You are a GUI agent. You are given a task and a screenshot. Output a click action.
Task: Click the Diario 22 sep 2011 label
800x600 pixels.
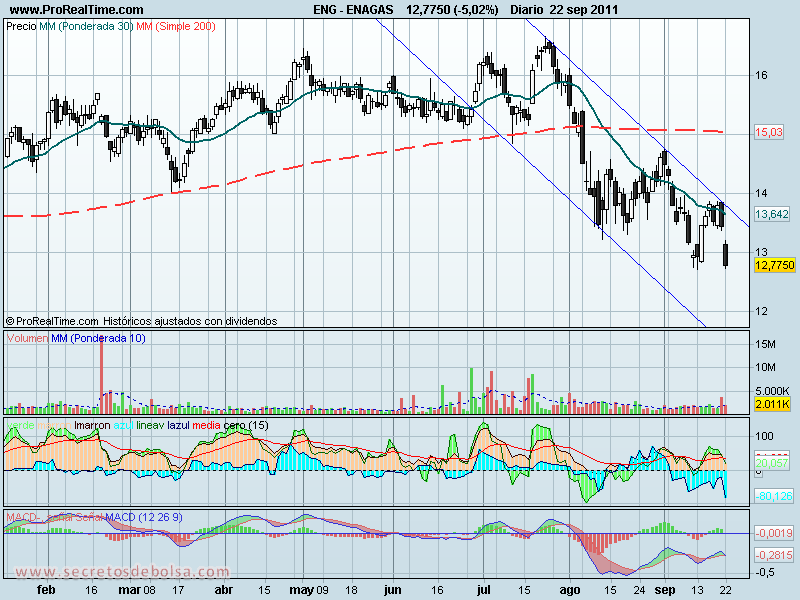pyautogui.click(x=564, y=10)
